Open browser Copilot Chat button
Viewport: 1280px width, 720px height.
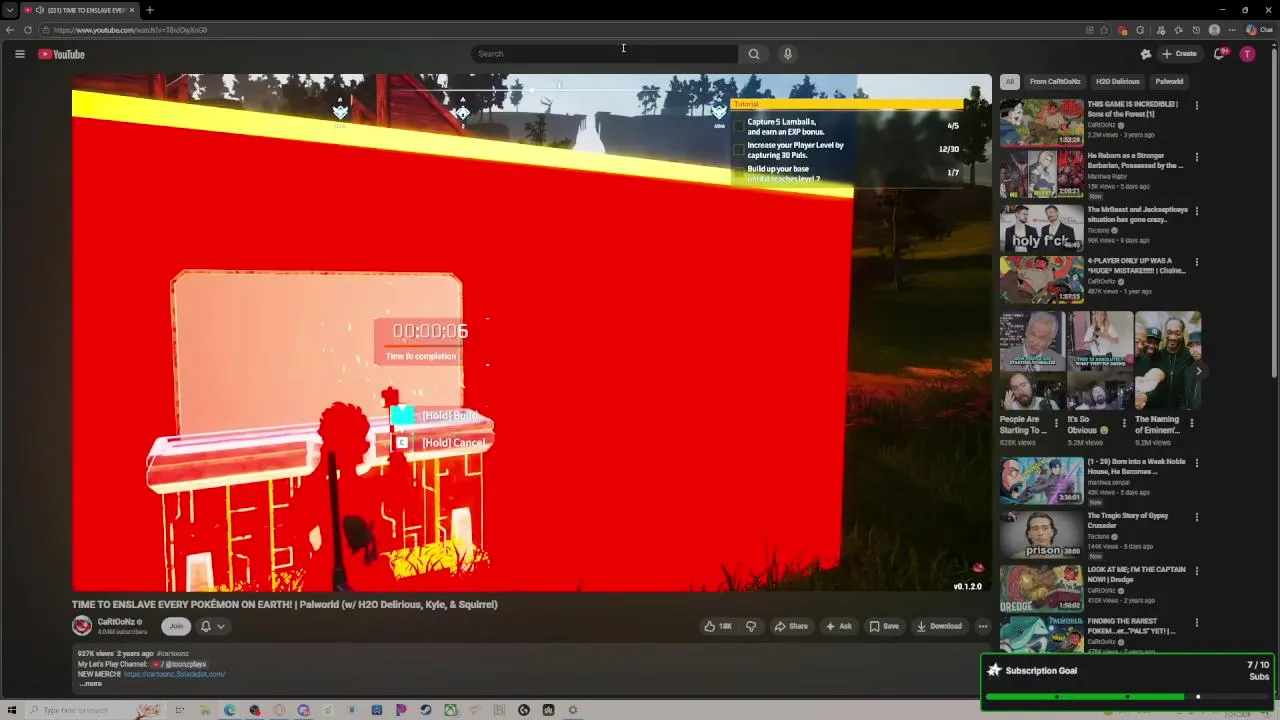tap(1258, 30)
